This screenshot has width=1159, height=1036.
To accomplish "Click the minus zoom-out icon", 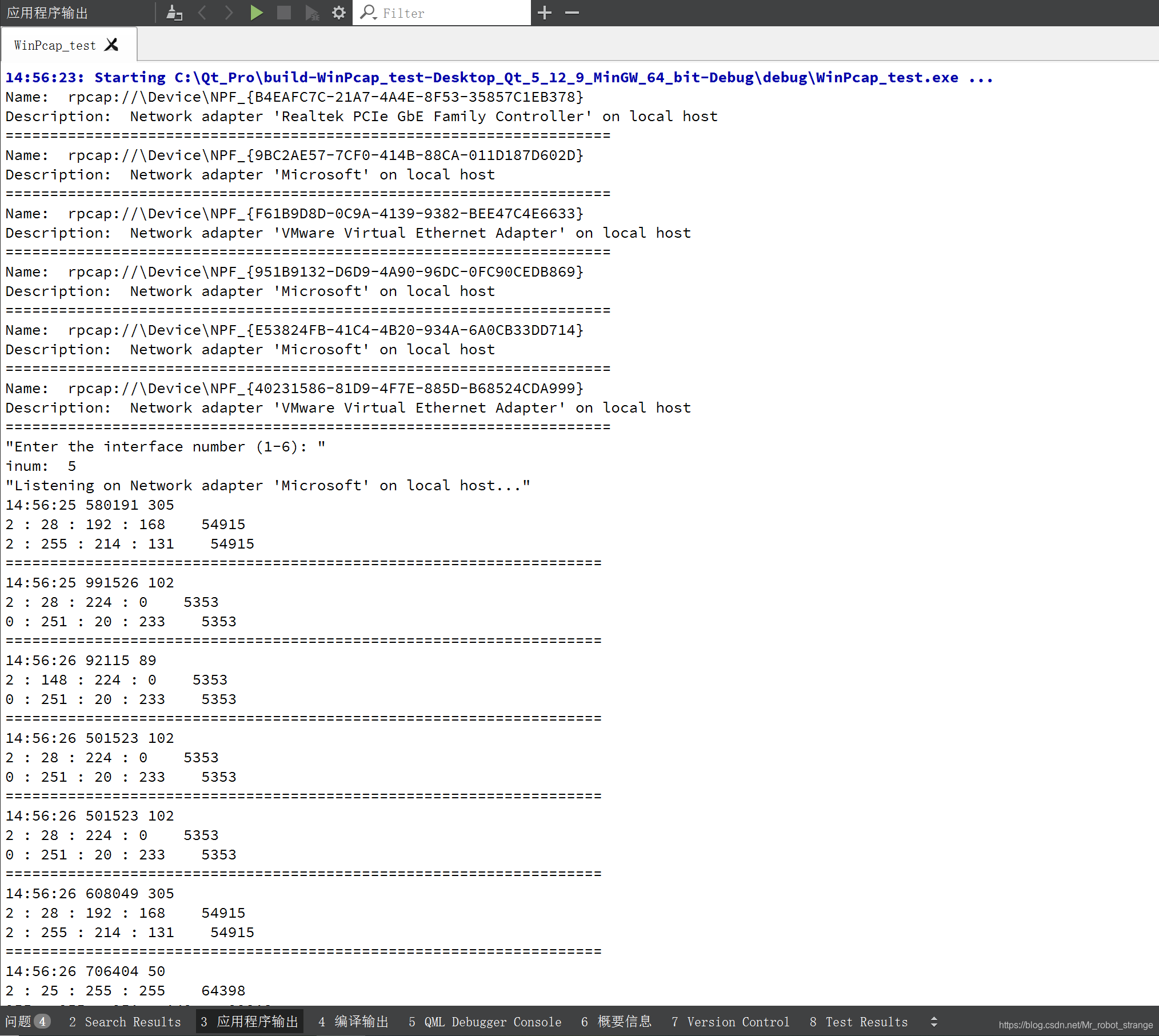I will [572, 13].
